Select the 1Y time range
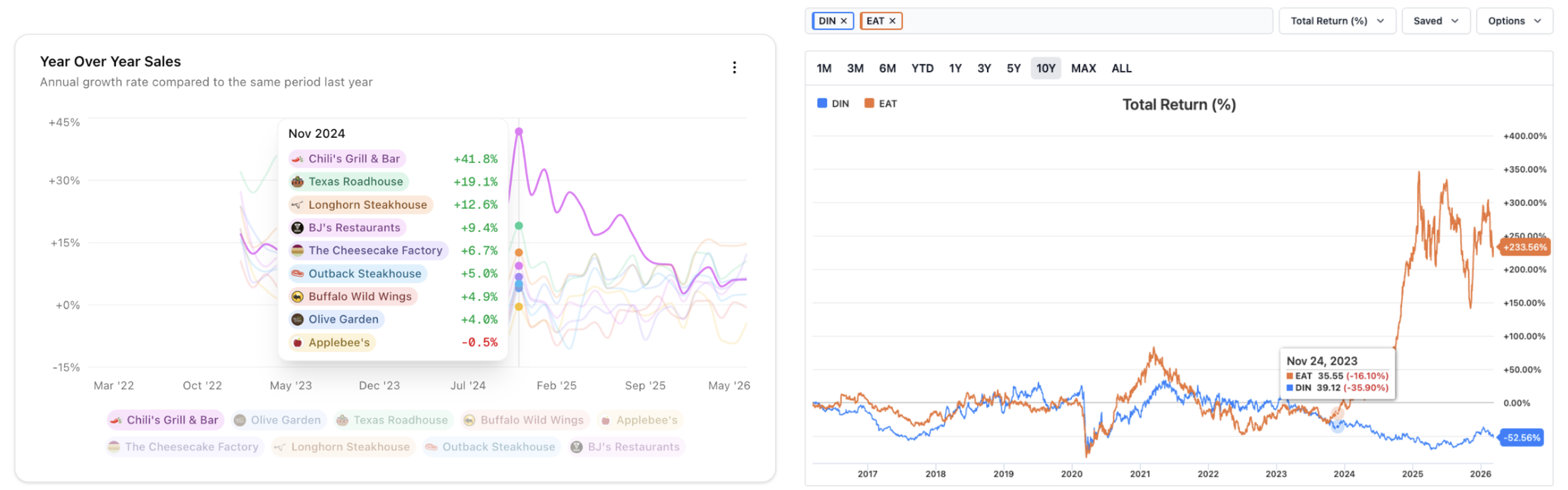The height and width of the screenshot is (490, 1568). coord(955,68)
